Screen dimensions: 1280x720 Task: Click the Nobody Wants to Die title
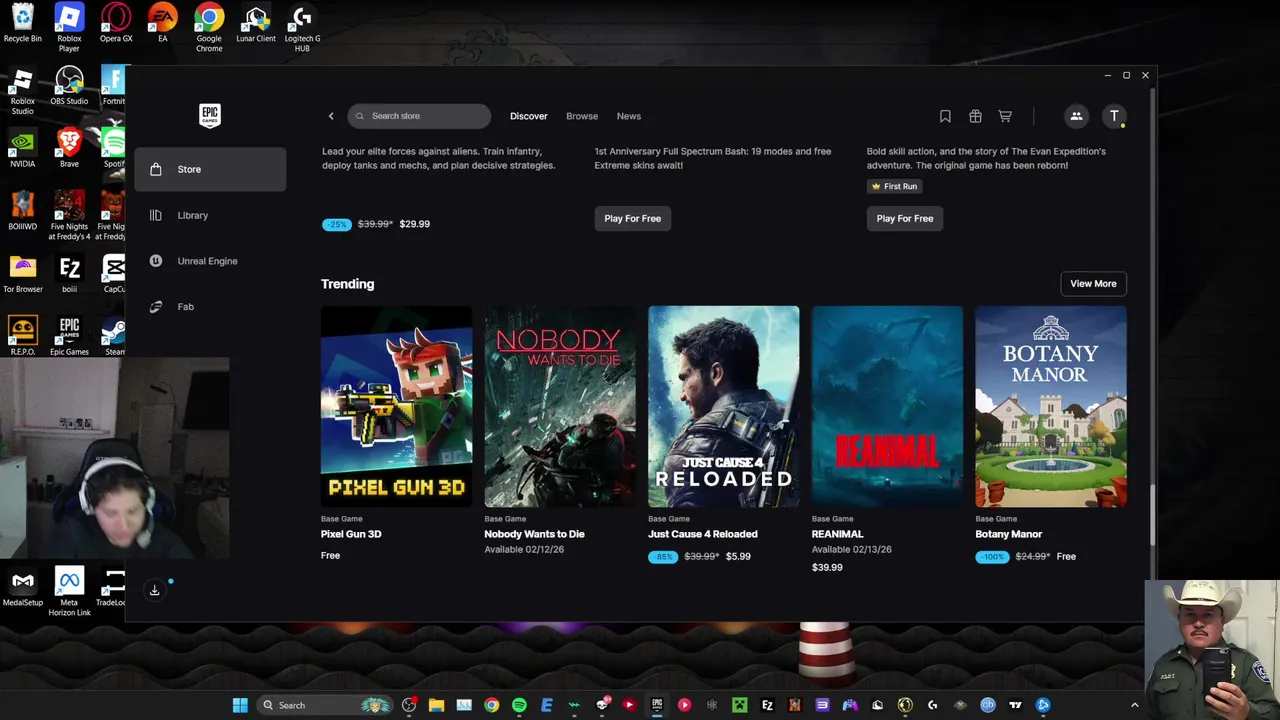[534, 534]
